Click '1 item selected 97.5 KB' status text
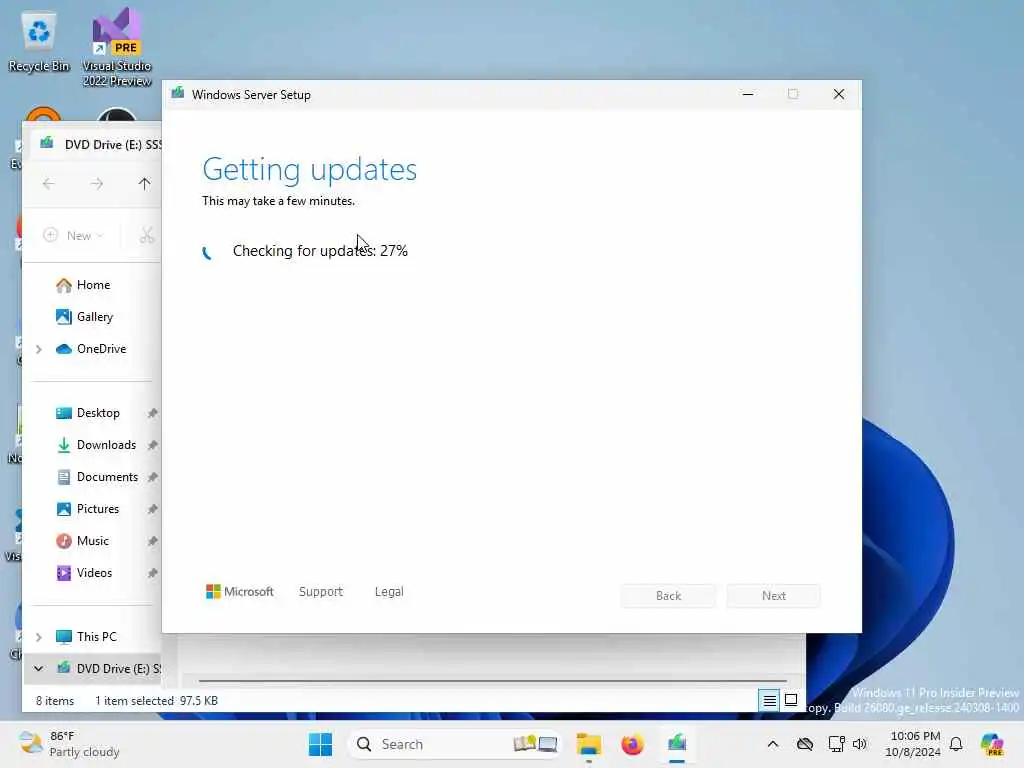The image size is (1024, 768). pyautogui.click(x=156, y=701)
